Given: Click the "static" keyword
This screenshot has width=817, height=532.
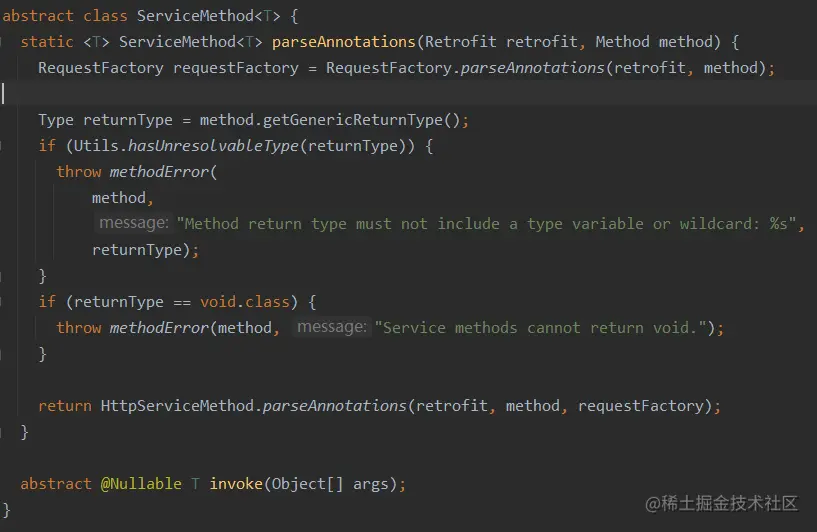Looking at the screenshot, I should tap(47, 42).
